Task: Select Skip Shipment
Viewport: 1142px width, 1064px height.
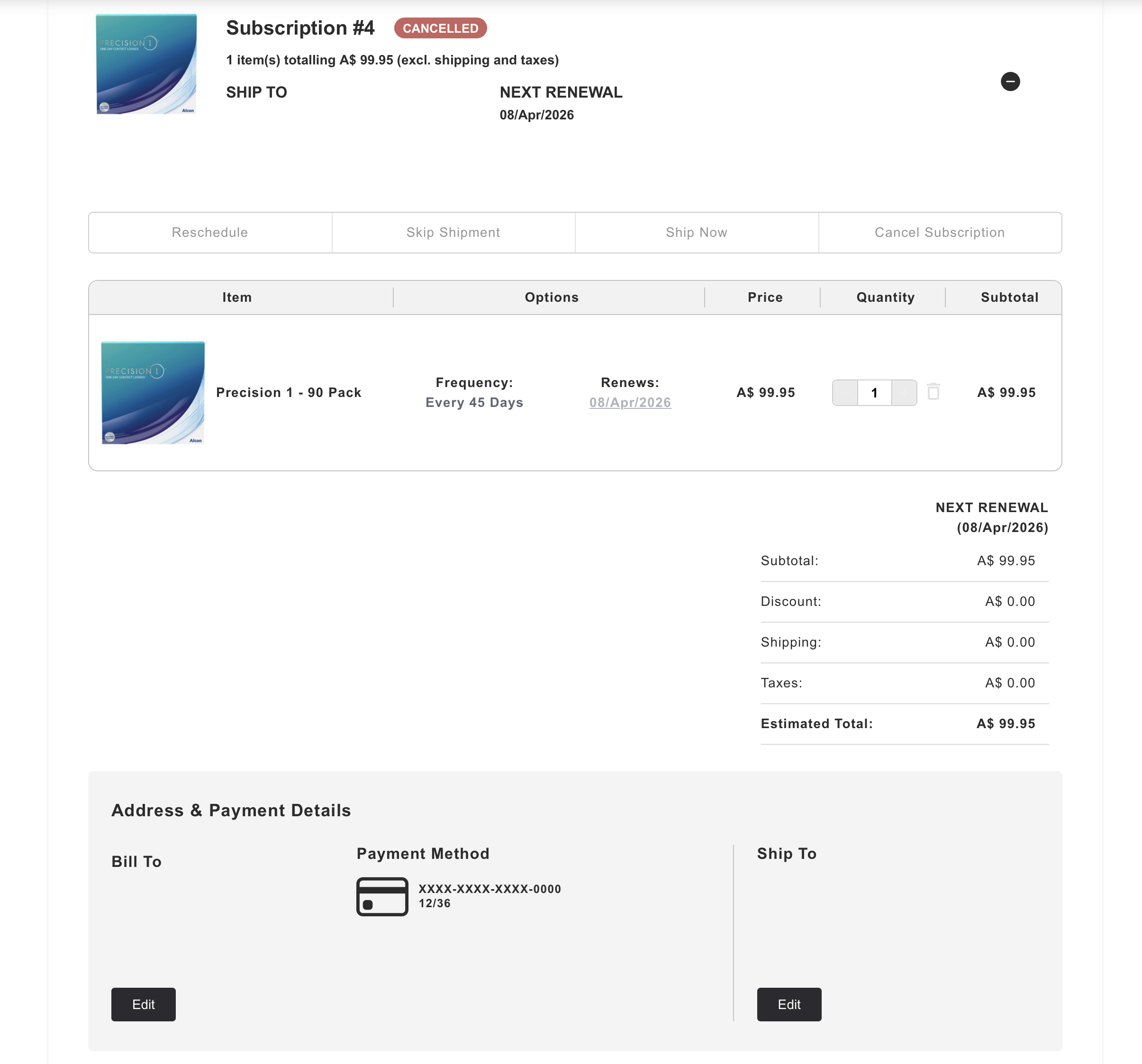Action: point(453,233)
